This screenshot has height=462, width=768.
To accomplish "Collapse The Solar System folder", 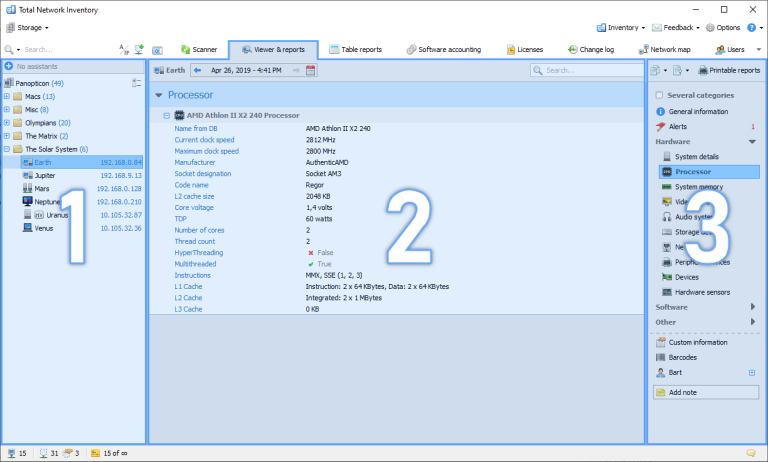I will 7,149.
